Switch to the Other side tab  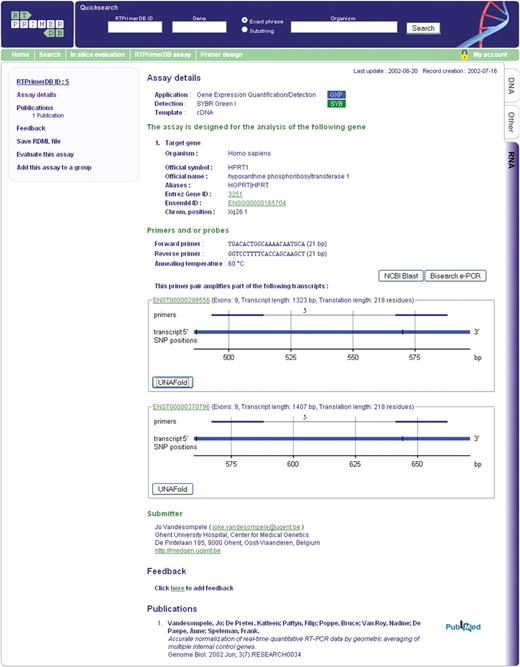tap(511, 123)
